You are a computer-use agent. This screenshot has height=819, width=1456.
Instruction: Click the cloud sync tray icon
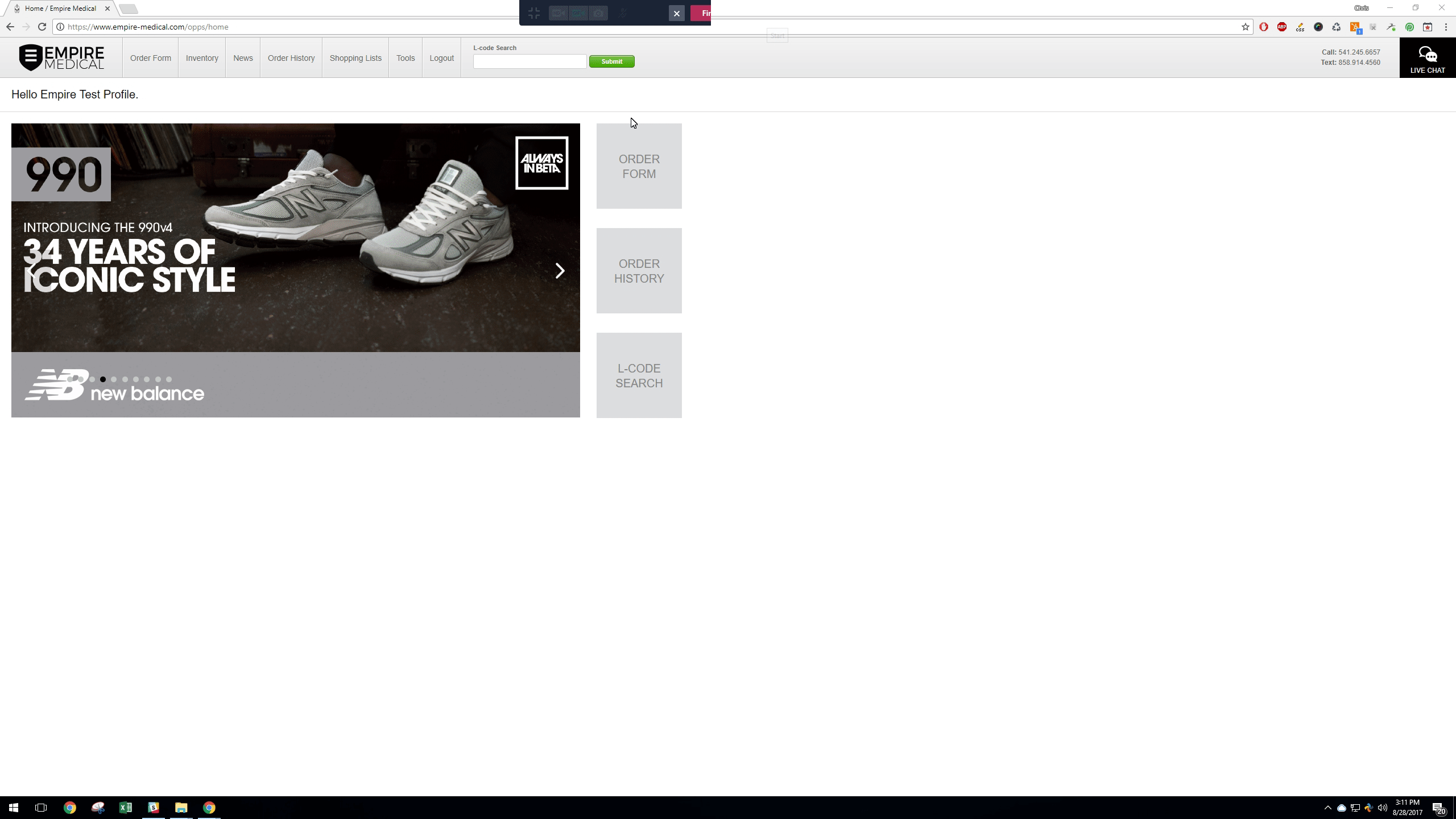1341,808
